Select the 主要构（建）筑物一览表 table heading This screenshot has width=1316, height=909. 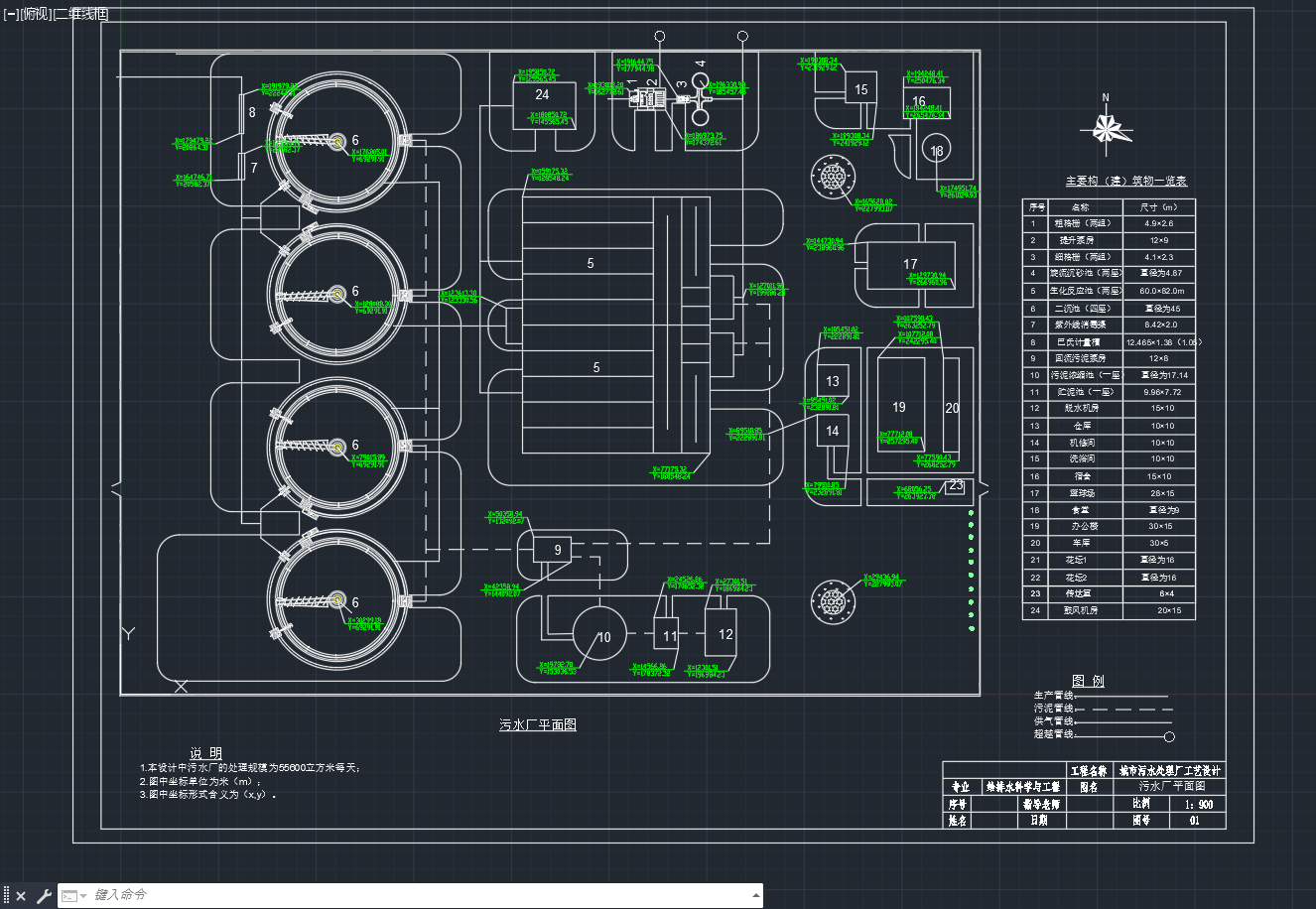click(x=1125, y=182)
